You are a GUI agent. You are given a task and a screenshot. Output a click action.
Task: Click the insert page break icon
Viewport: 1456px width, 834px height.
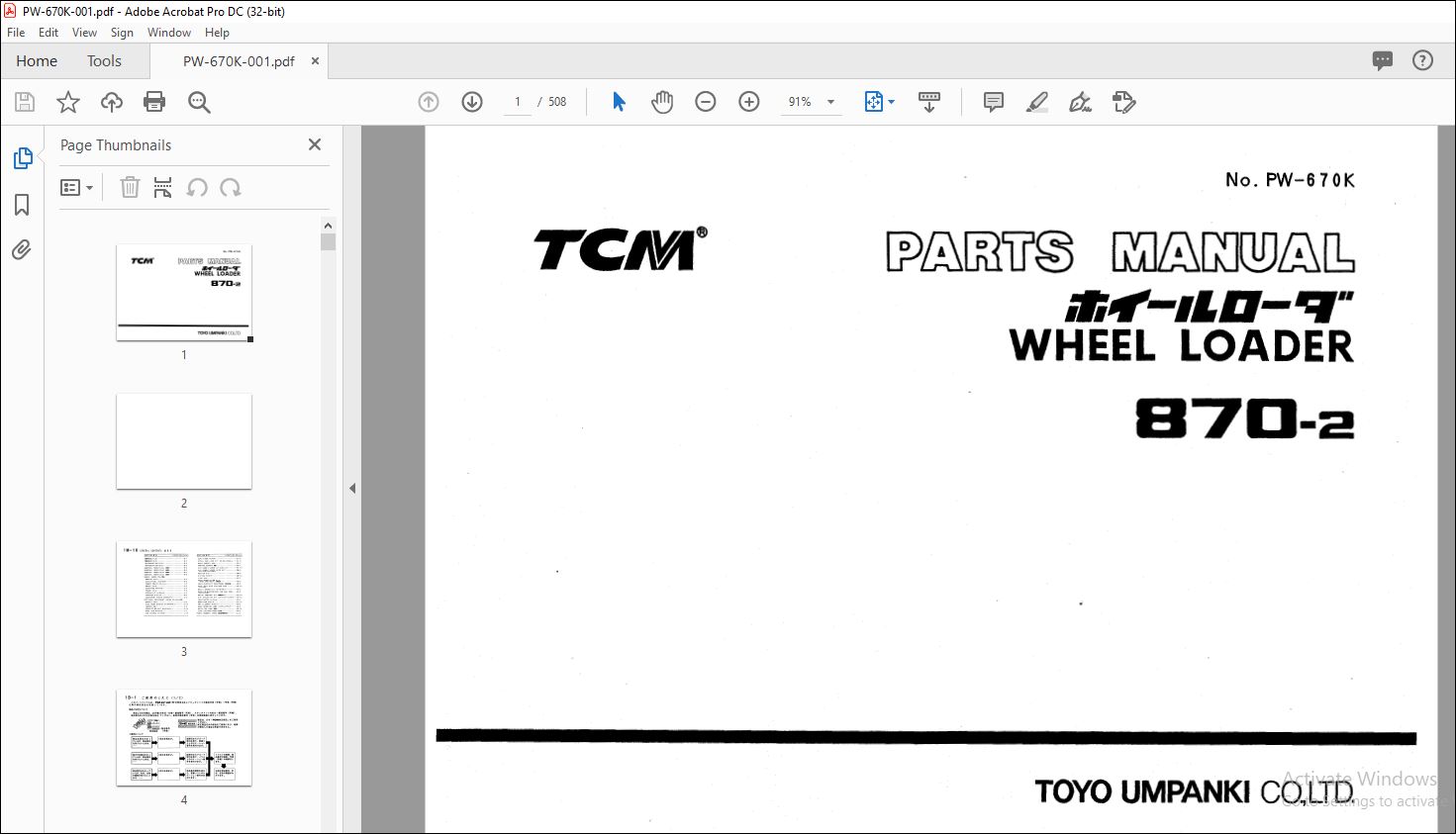tap(163, 187)
